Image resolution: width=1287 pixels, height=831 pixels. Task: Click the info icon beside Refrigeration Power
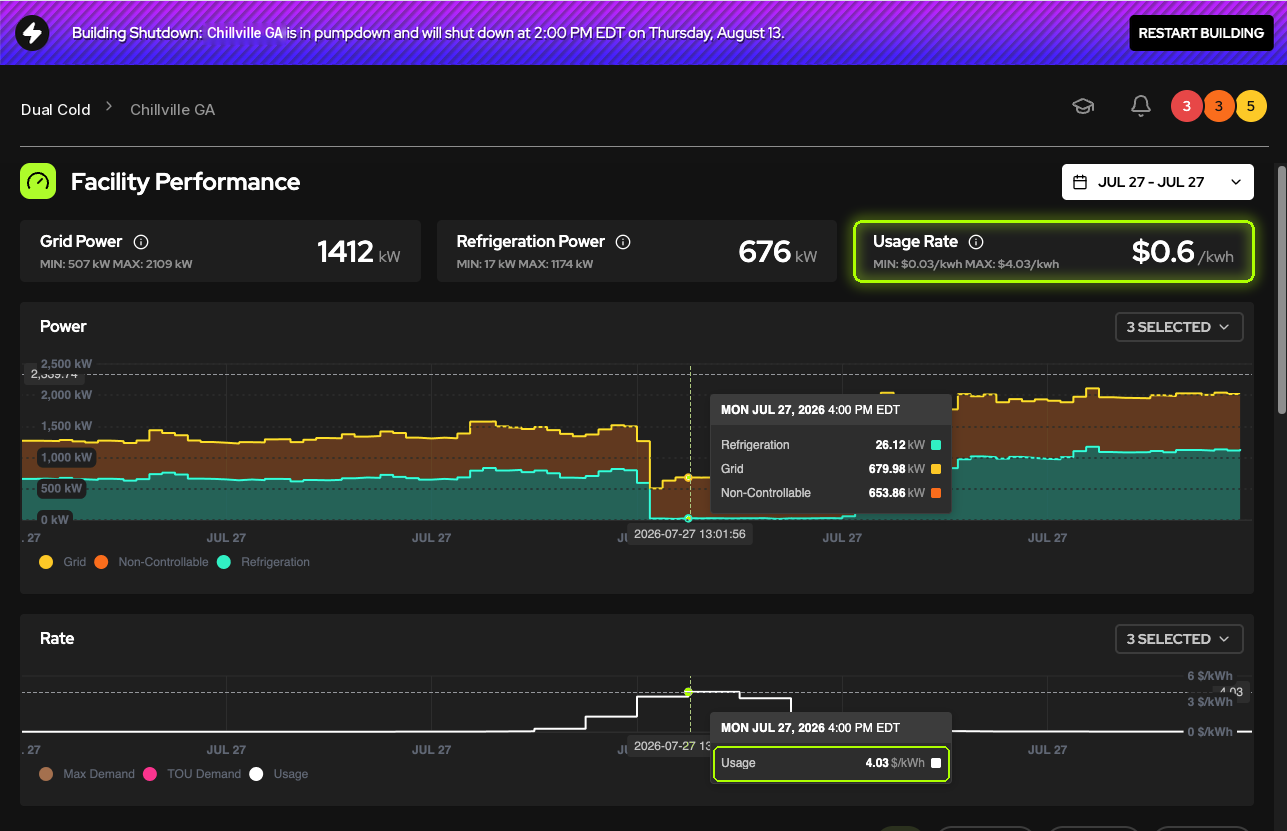pos(623,241)
